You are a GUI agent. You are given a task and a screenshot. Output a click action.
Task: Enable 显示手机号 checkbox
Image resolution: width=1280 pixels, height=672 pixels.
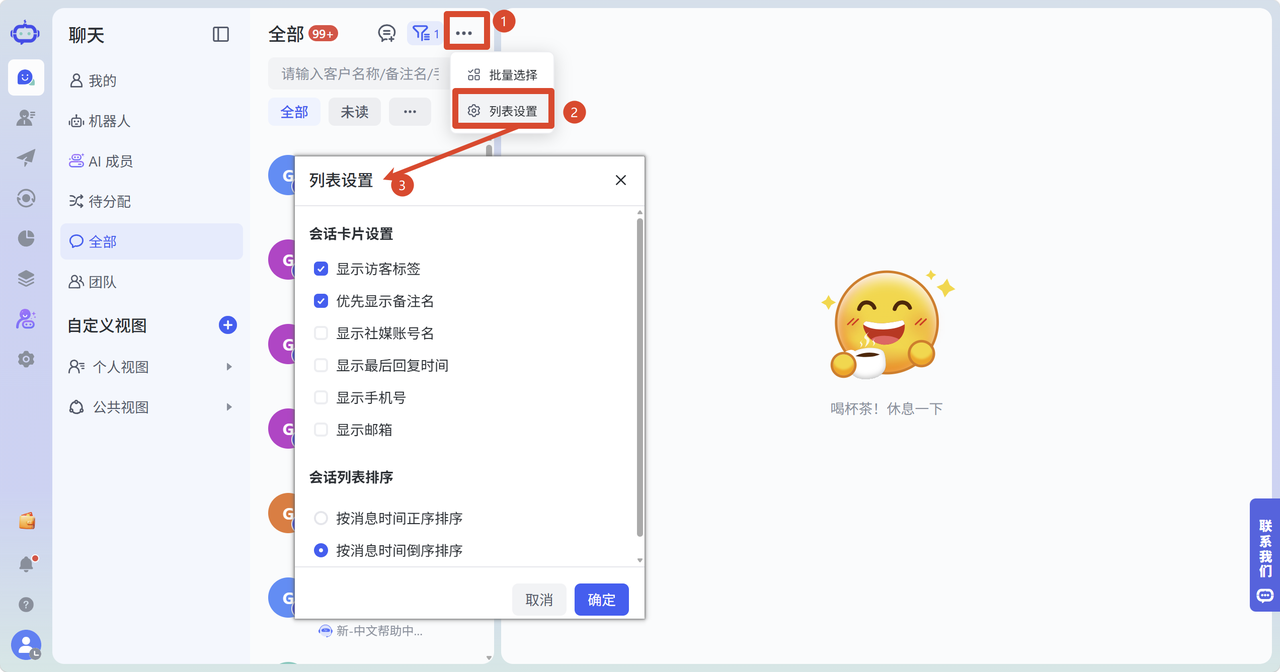(x=321, y=397)
